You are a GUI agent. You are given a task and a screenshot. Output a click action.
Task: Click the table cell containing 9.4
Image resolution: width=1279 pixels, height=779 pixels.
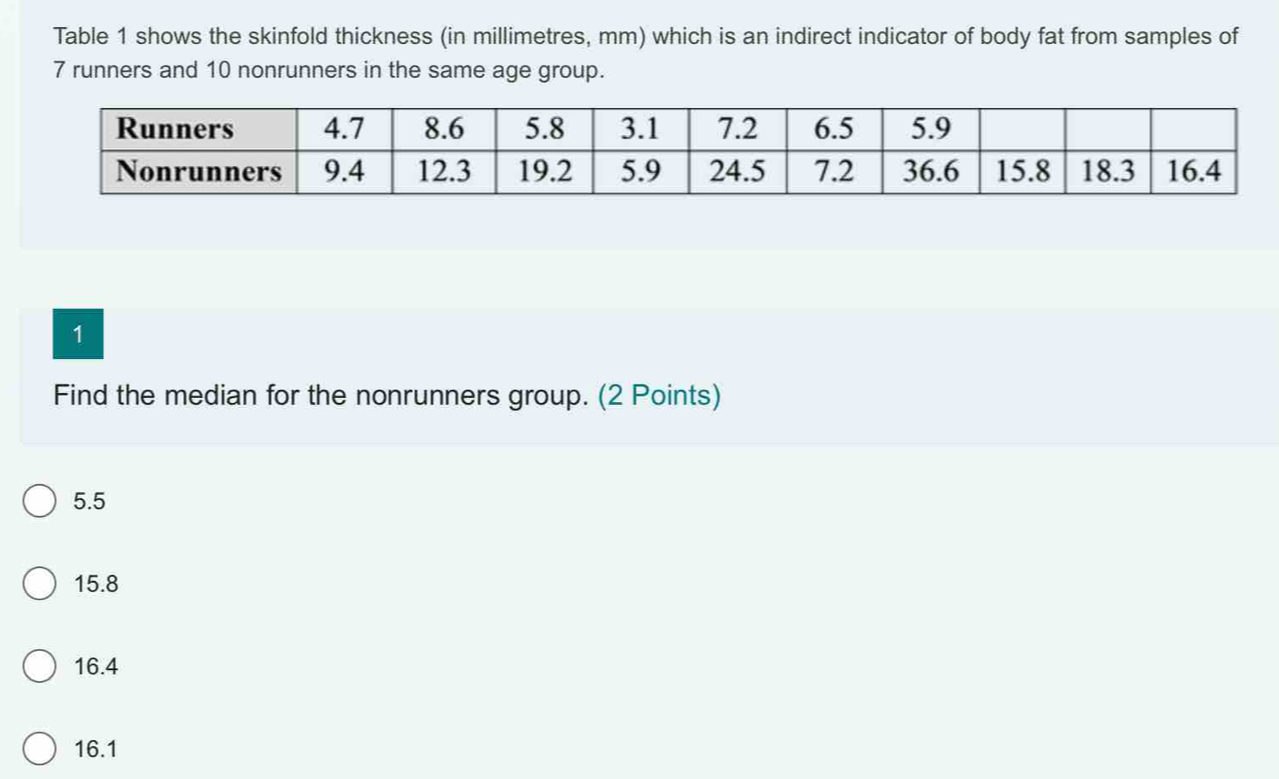346,171
